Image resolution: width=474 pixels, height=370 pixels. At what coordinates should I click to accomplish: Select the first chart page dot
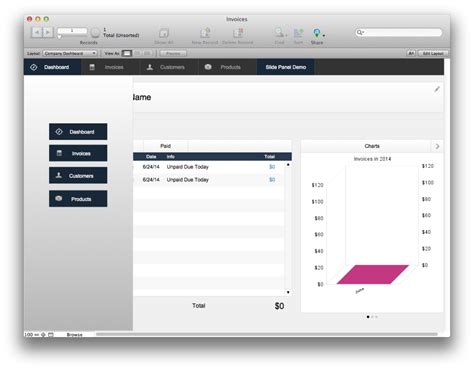pyautogui.click(x=368, y=317)
